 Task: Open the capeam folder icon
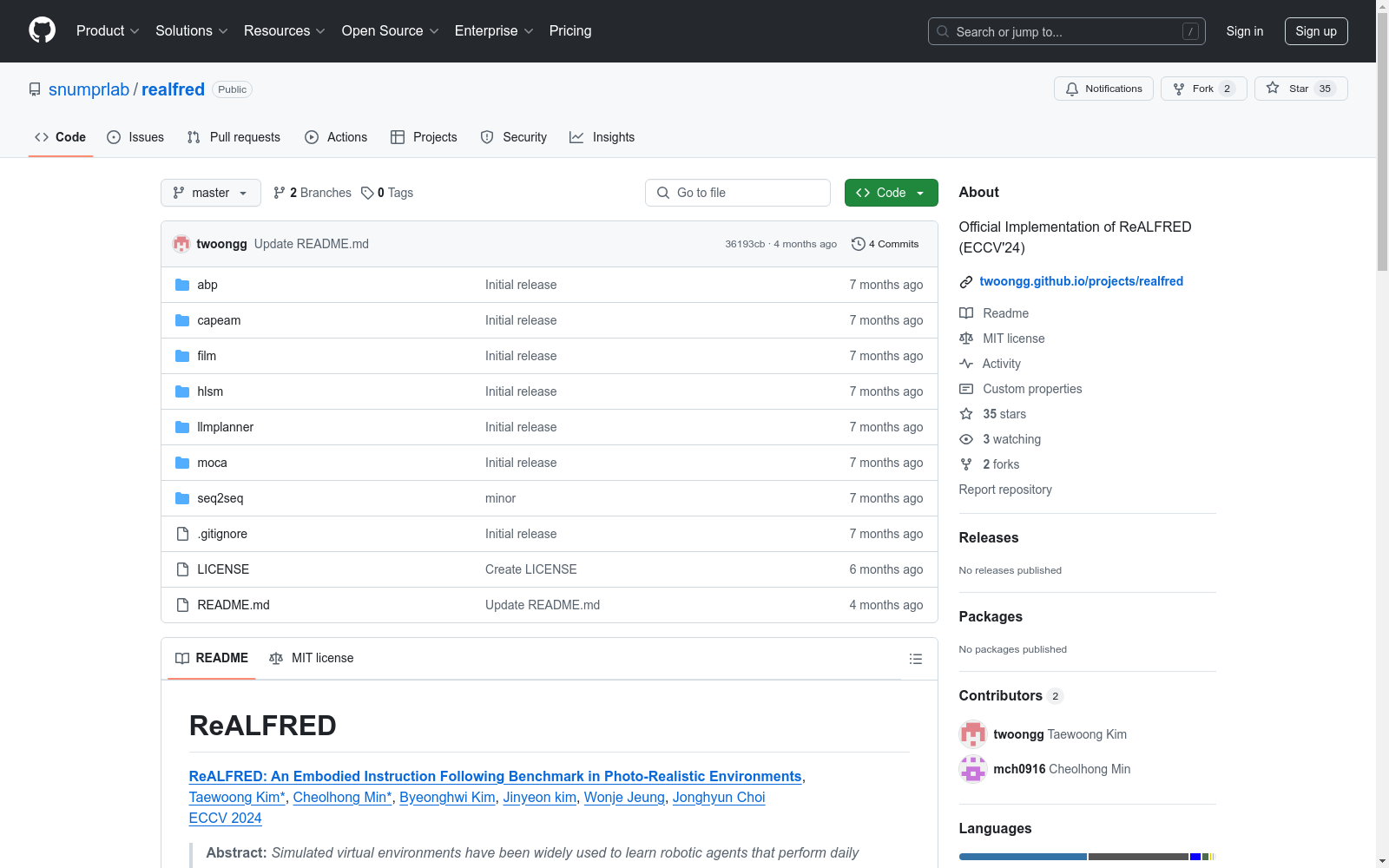point(182,320)
